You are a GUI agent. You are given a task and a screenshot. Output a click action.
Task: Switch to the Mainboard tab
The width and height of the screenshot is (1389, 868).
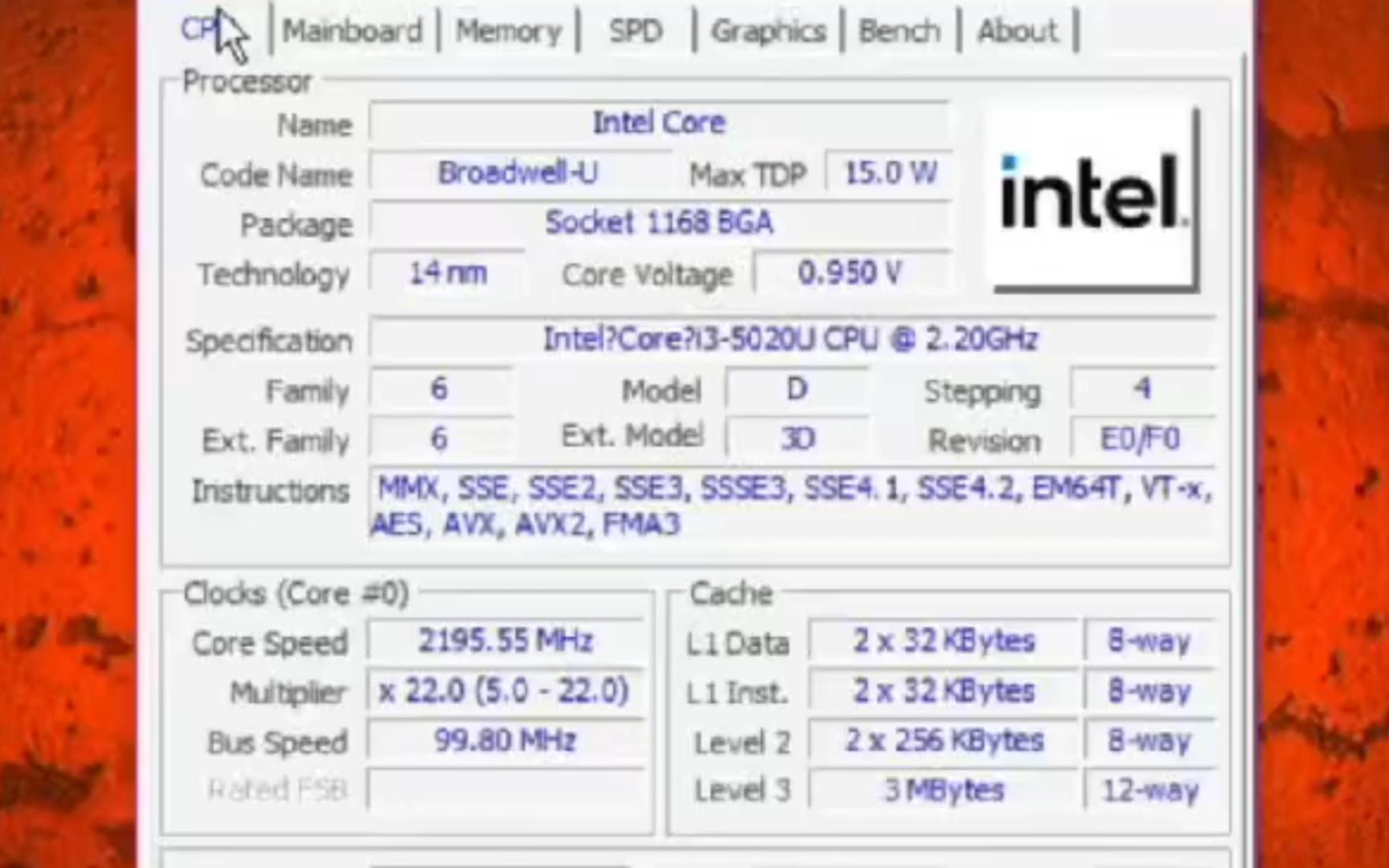(352, 31)
